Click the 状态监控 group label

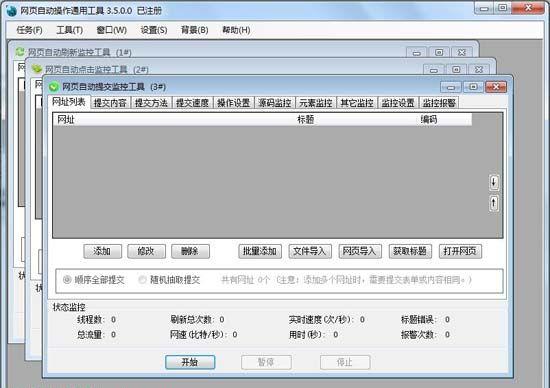click(x=69, y=307)
